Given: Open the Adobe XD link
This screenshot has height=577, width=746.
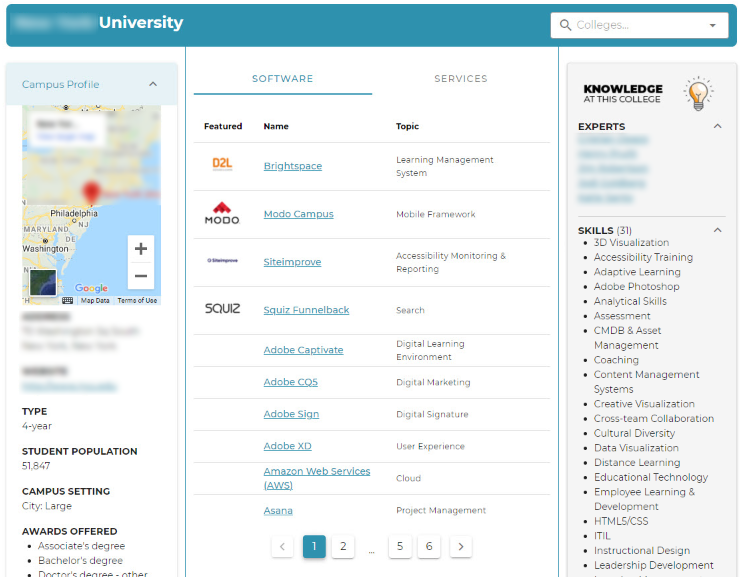Looking at the screenshot, I should pos(288,446).
